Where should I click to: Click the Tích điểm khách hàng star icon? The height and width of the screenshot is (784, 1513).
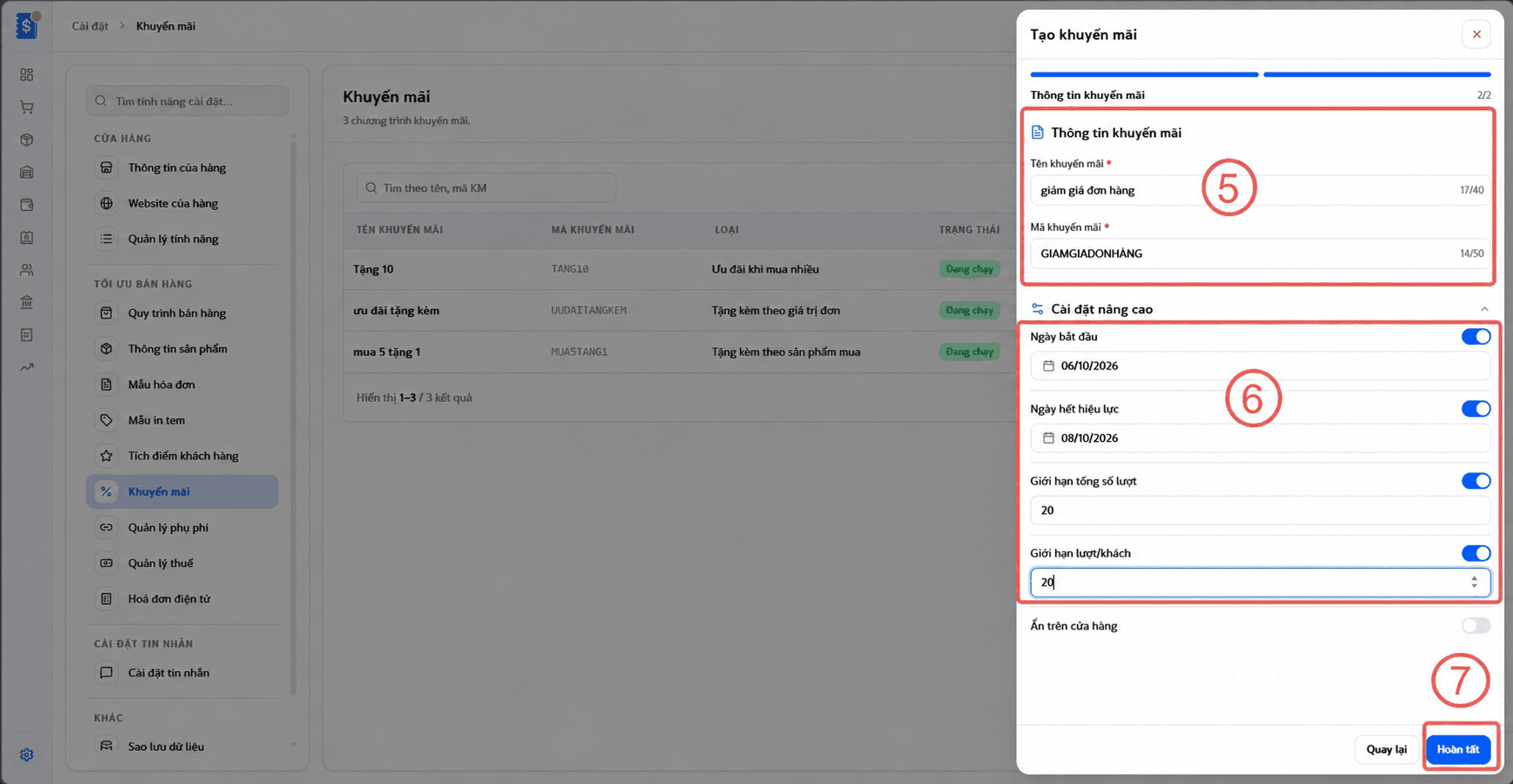point(106,456)
